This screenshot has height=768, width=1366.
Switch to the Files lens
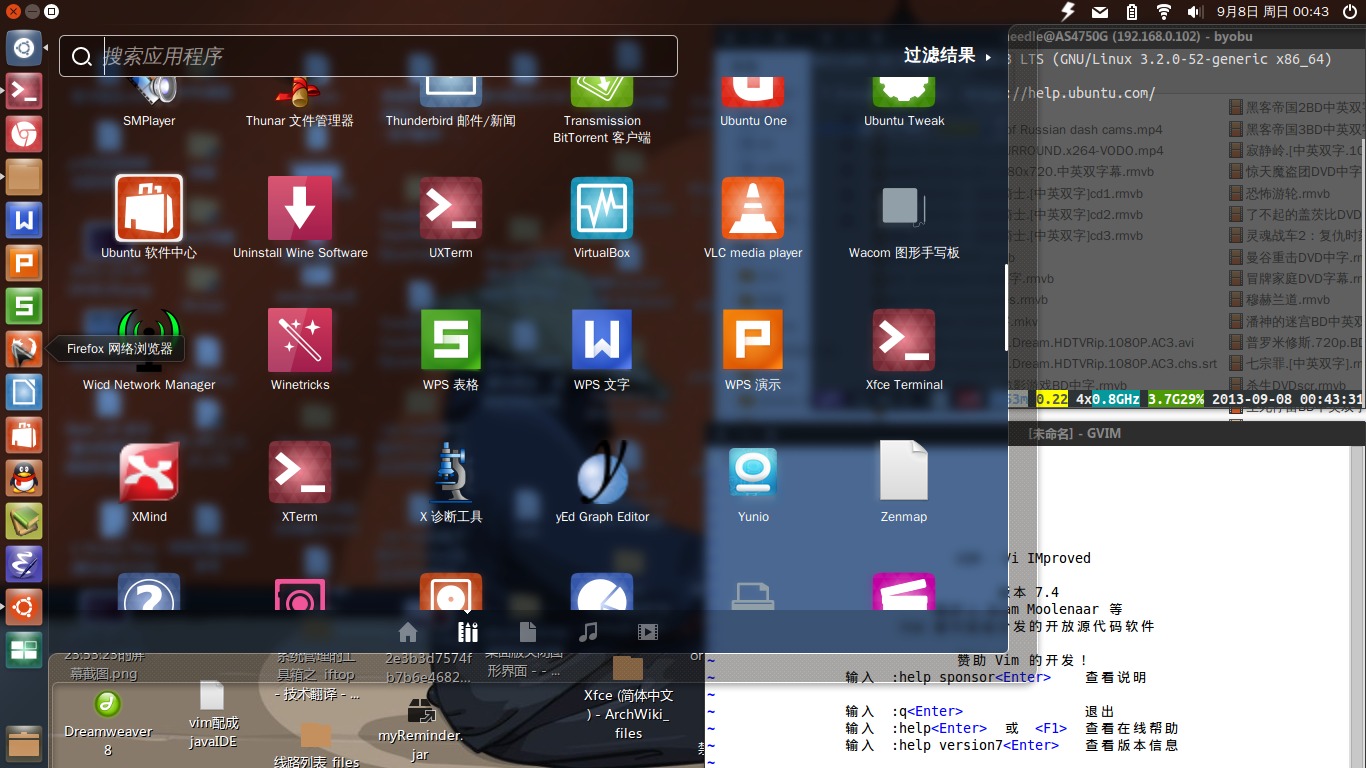[528, 632]
